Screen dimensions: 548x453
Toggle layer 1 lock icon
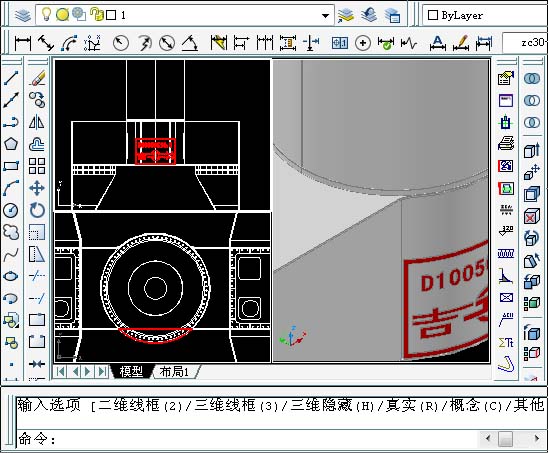[96, 15]
